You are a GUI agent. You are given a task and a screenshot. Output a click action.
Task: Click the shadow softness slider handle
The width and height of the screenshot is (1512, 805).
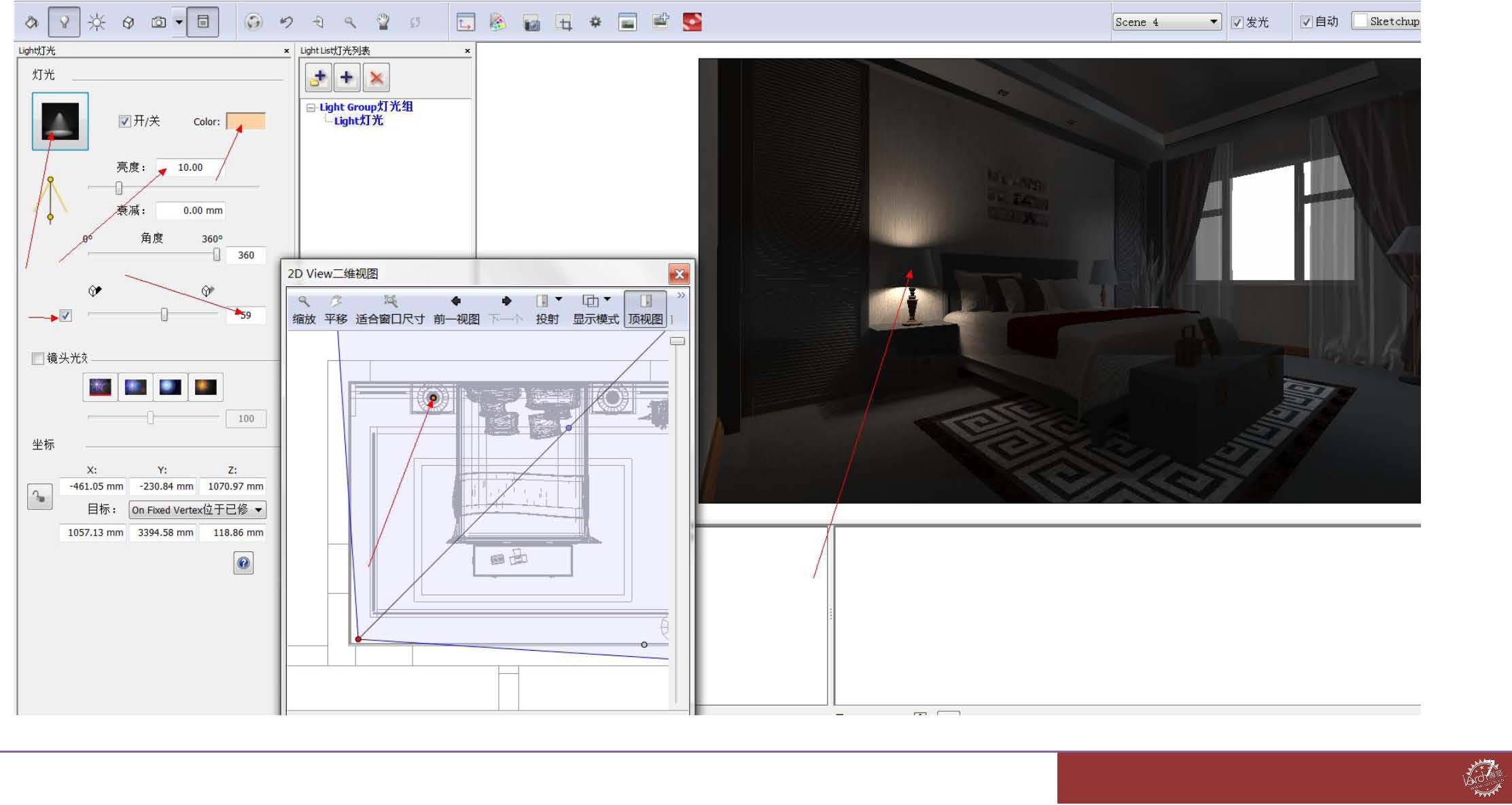(x=164, y=314)
